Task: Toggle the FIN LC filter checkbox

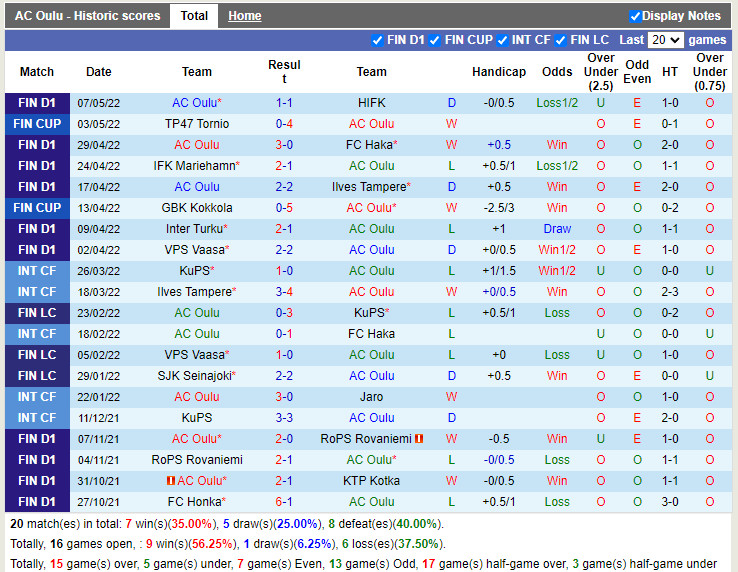Action: click(x=561, y=40)
